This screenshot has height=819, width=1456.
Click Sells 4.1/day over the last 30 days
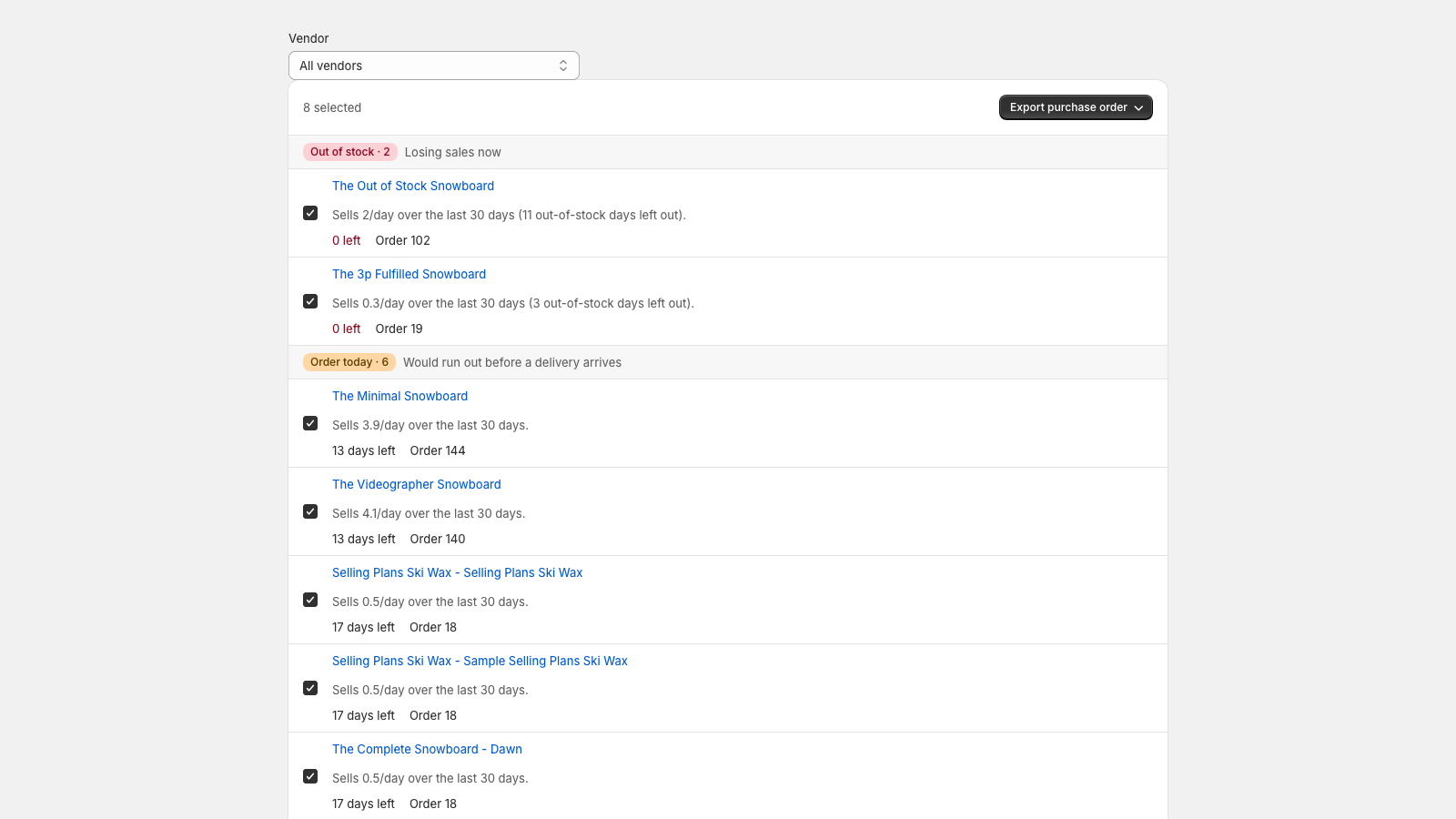(429, 513)
